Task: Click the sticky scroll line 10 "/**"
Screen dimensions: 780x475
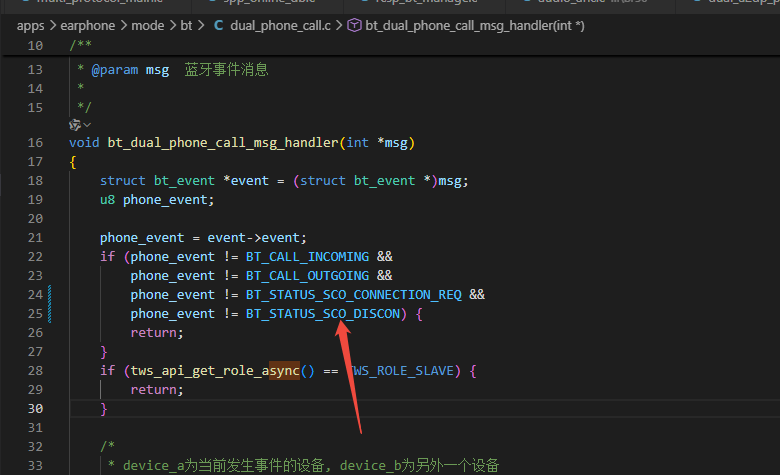Action: click(x=81, y=45)
